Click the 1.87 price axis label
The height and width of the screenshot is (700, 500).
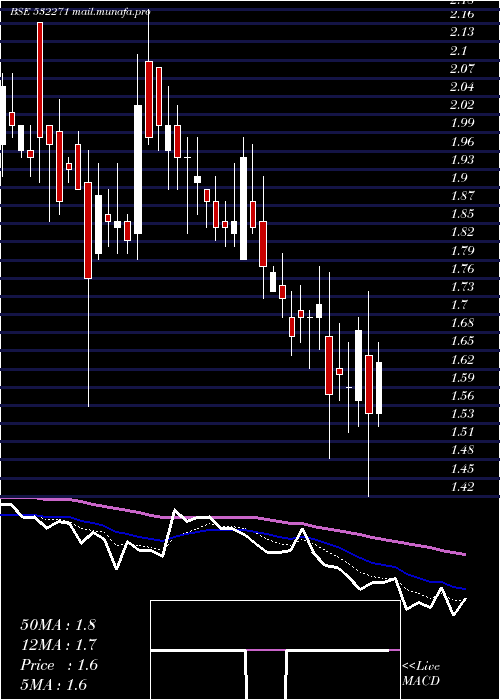462,196
